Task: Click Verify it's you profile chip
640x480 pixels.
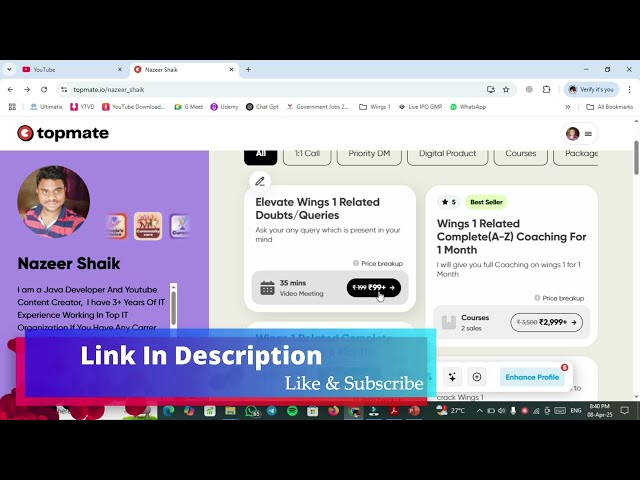Action: coord(592,89)
